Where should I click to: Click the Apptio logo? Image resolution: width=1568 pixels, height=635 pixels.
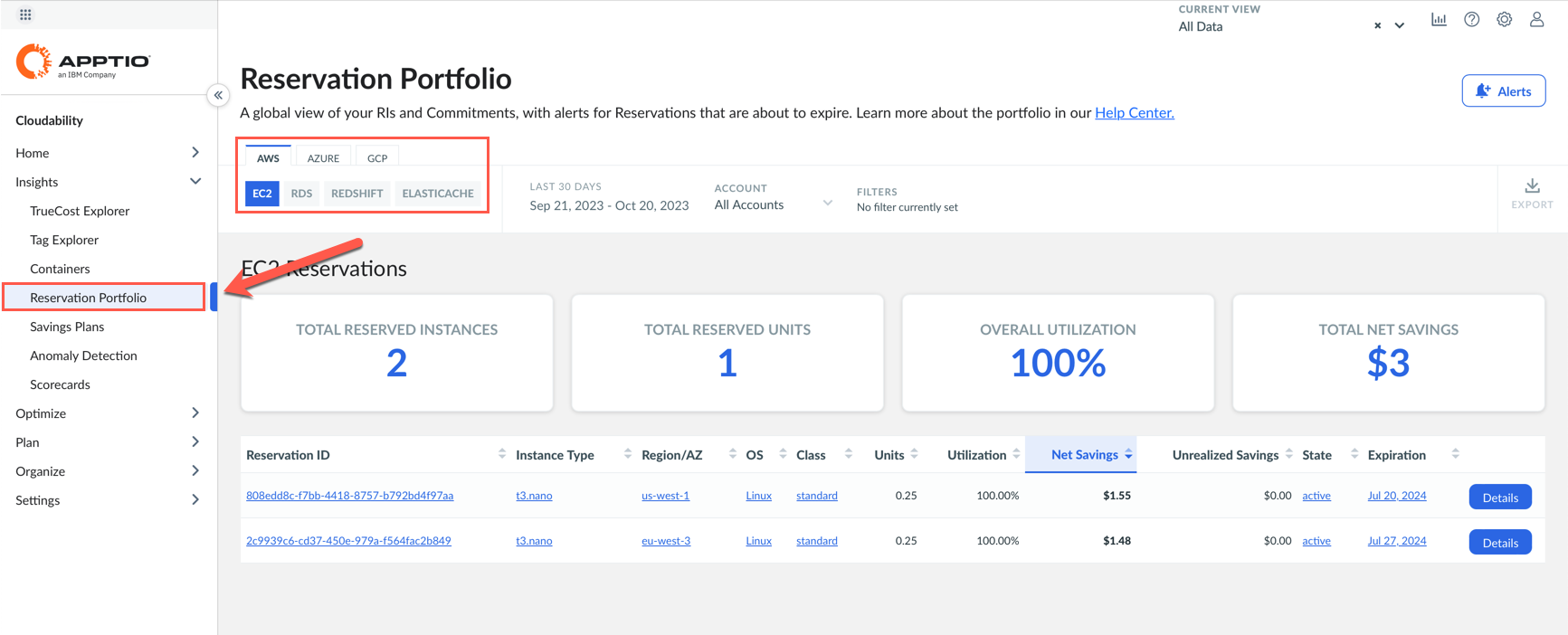[83, 62]
